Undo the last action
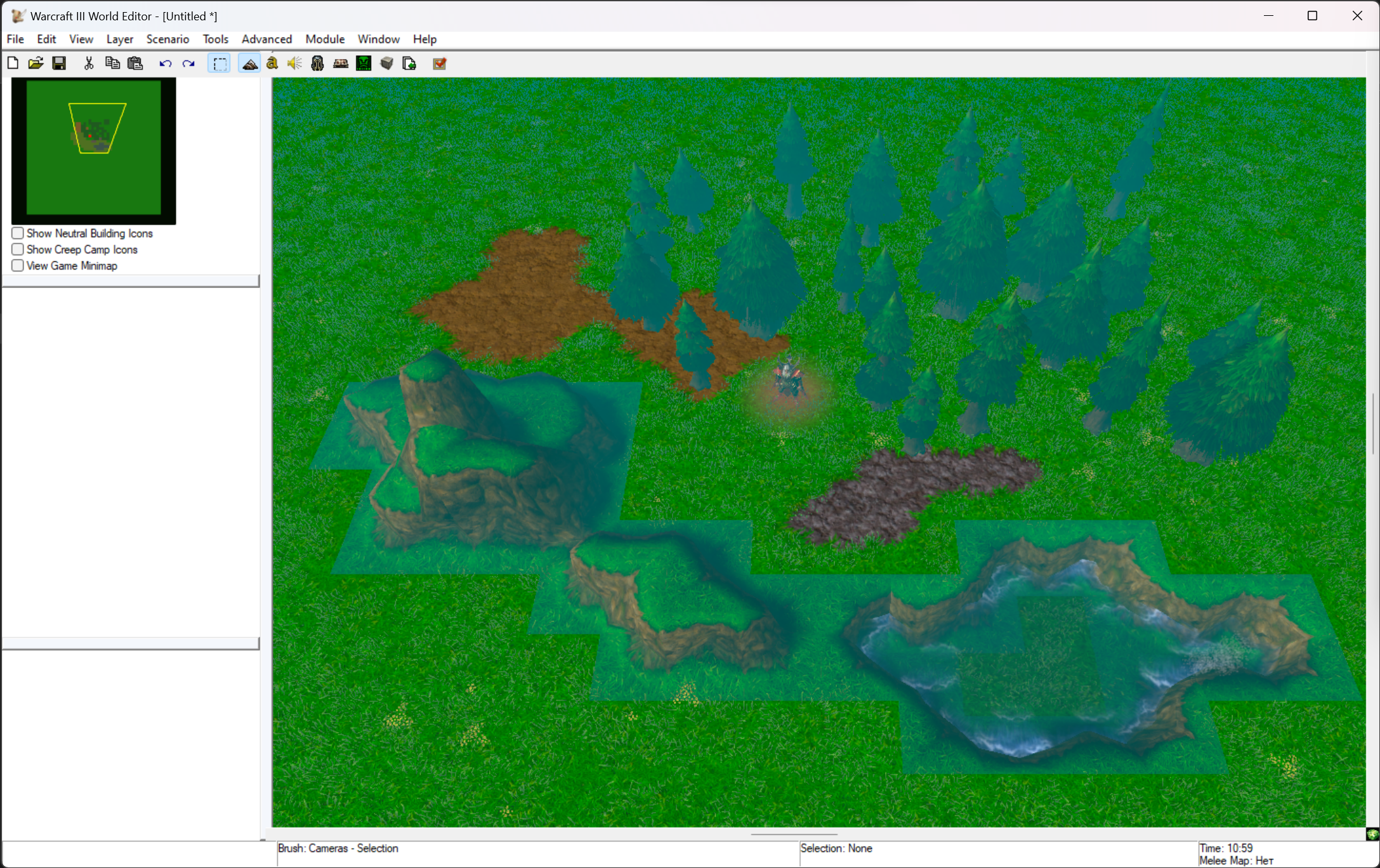This screenshot has width=1380, height=868. point(166,63)
